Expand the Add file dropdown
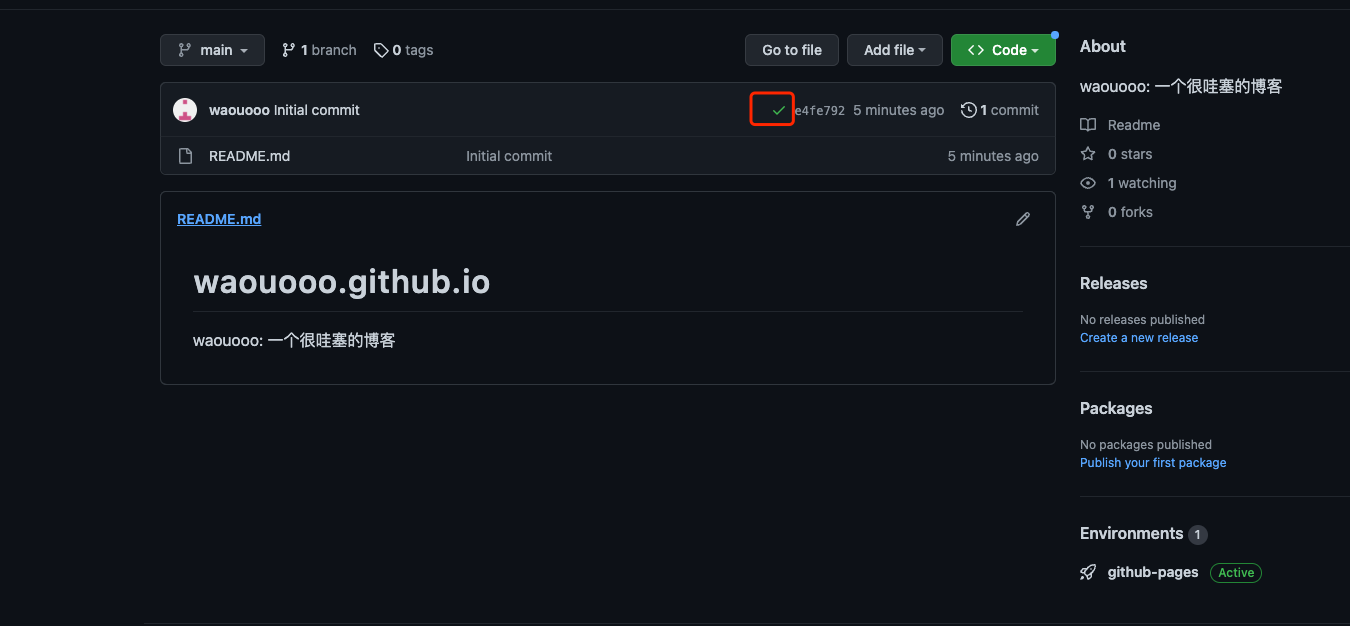This screenshot has width=1350, height=626. 895,50
